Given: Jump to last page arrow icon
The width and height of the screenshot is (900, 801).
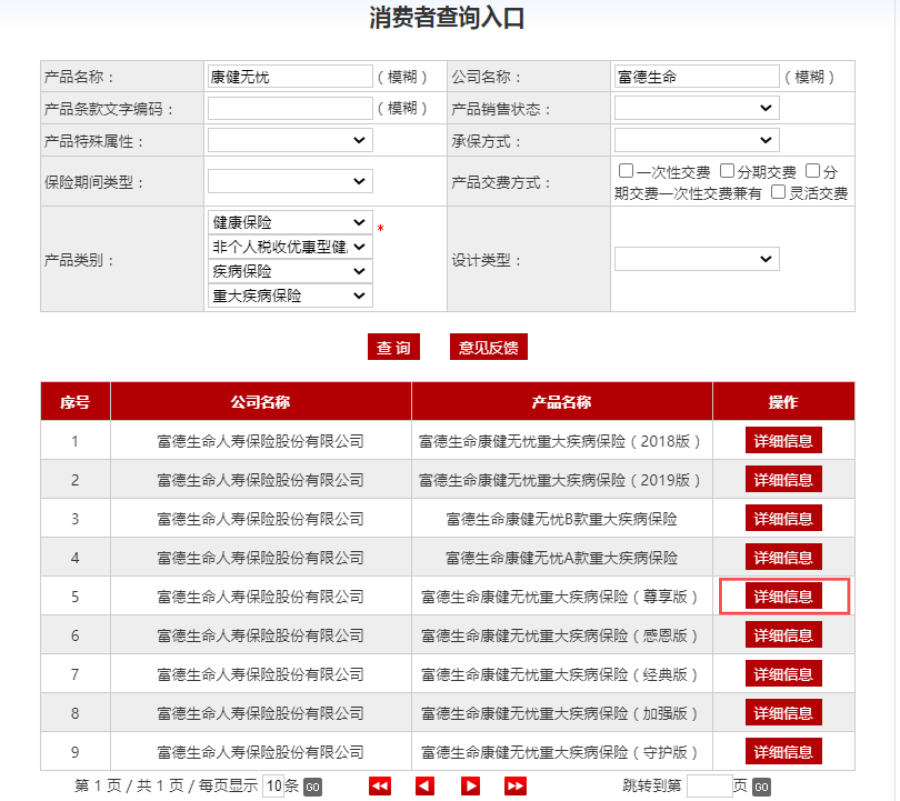Looking at the screenshot, I should (515, 786).
